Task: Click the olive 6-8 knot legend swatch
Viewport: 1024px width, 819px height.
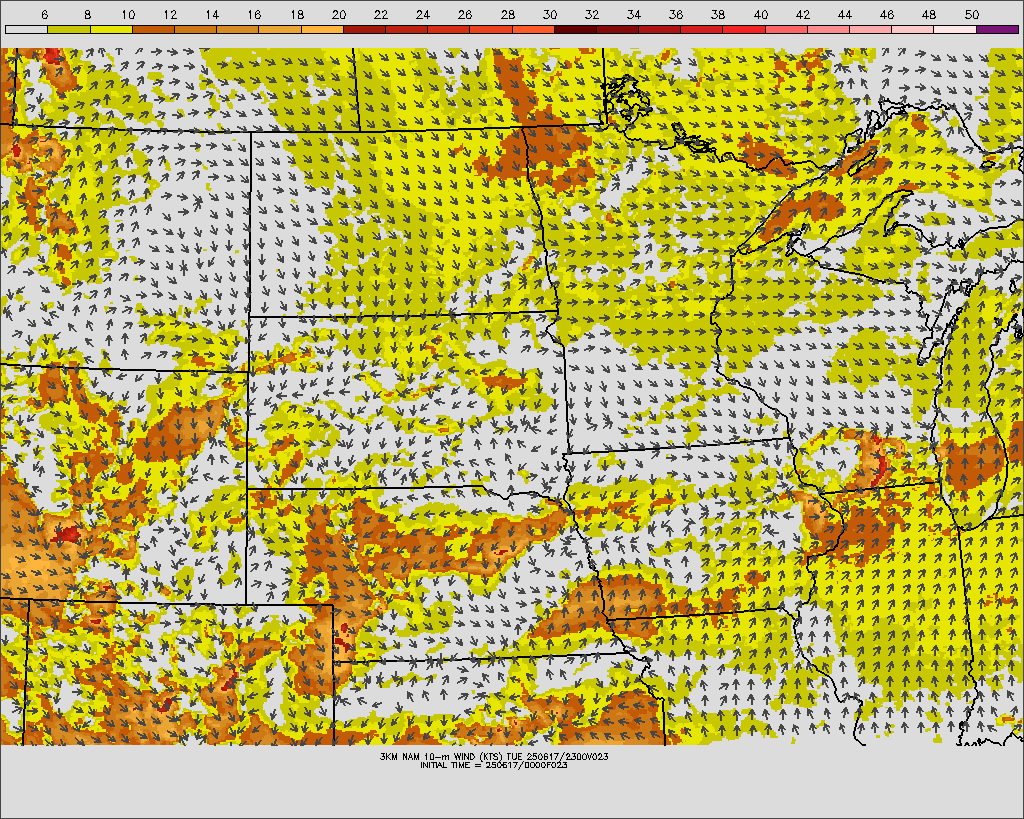Action: point(69,29)
